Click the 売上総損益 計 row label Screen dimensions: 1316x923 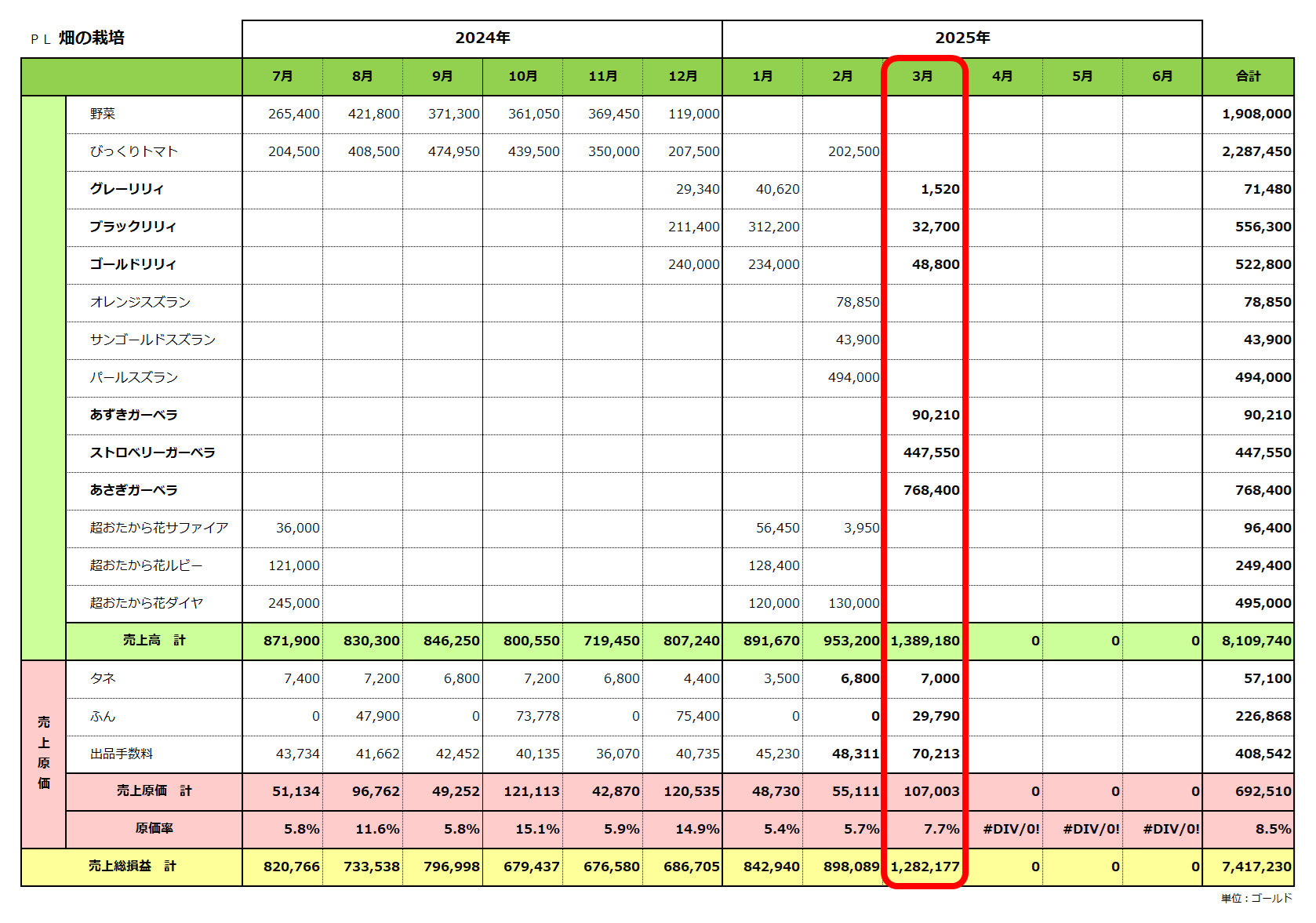tap(132, 867)
